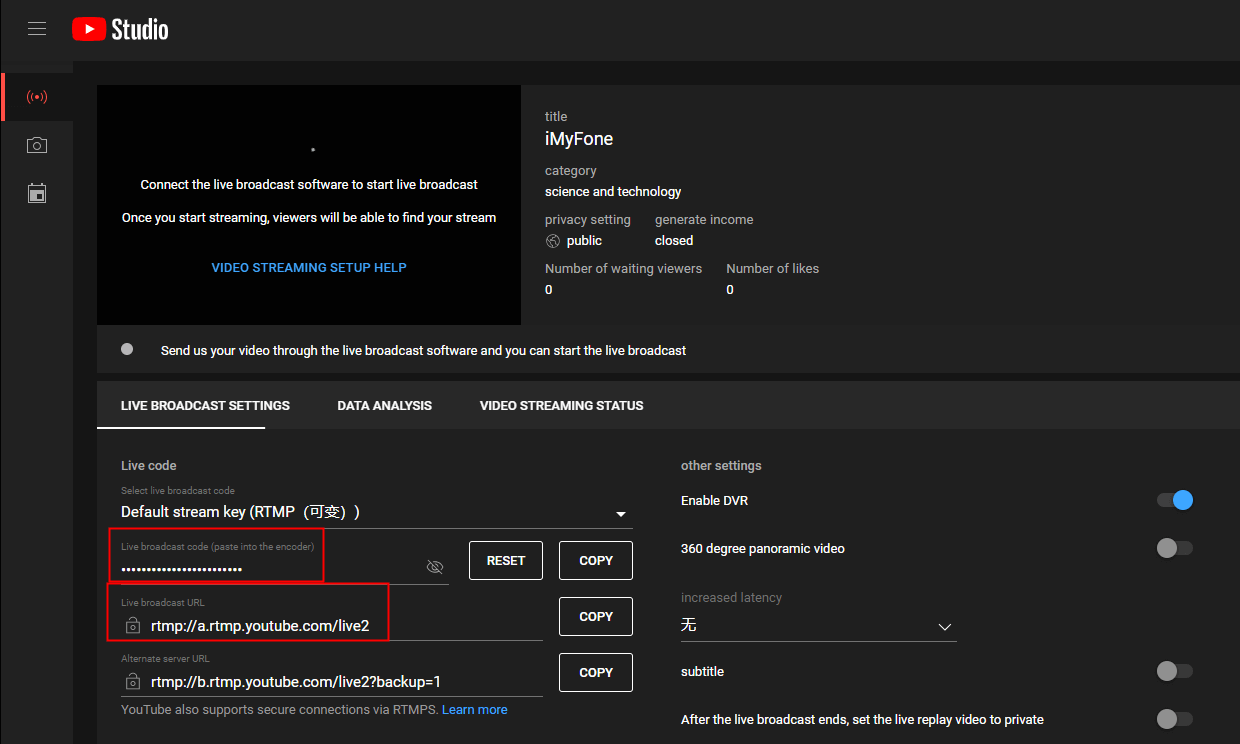Copy the live broadcast code
The image size is (1240, 744).
[596, 561]
